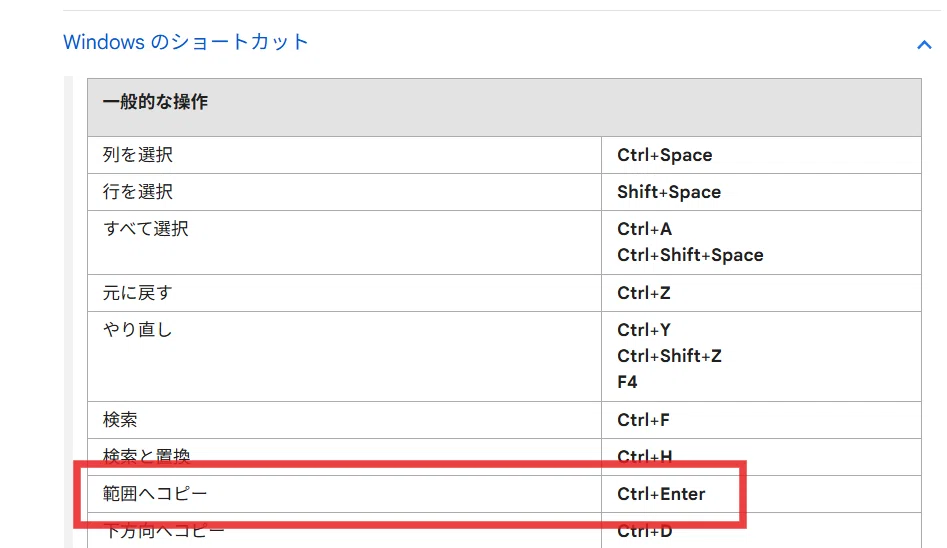Click the Shift+Space shortcut text
Screen dimensions: 947x548
[x=669, y=192]
